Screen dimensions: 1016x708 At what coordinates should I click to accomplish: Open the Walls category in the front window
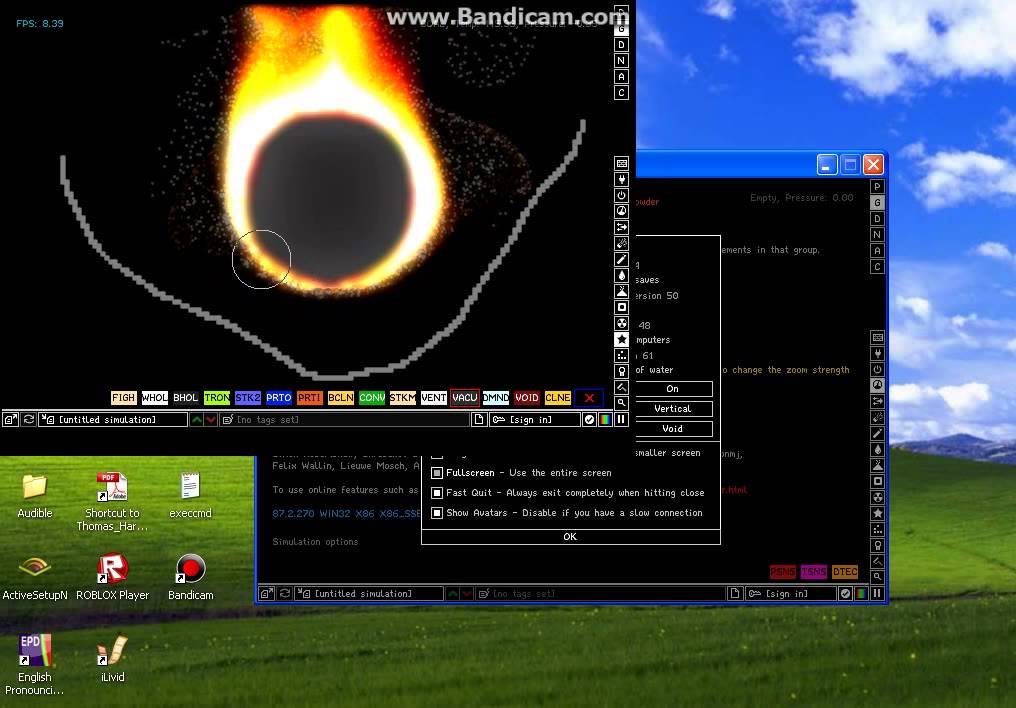coord(621,163)
